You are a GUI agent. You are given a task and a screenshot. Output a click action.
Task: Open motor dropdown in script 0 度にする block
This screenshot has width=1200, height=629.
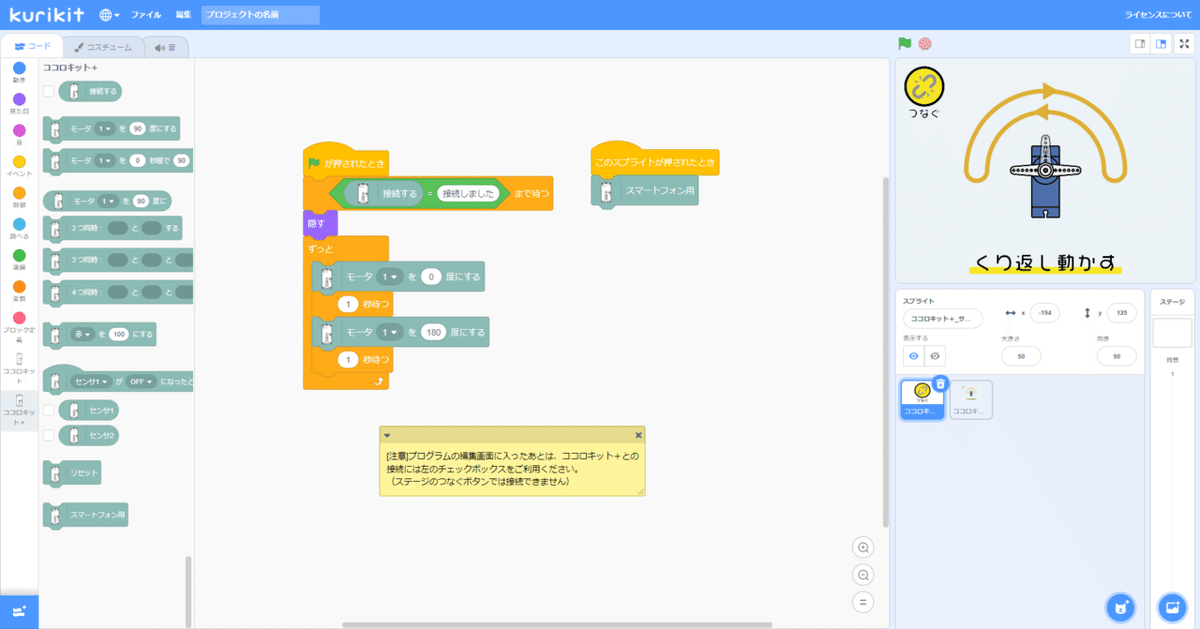[390, 277]
